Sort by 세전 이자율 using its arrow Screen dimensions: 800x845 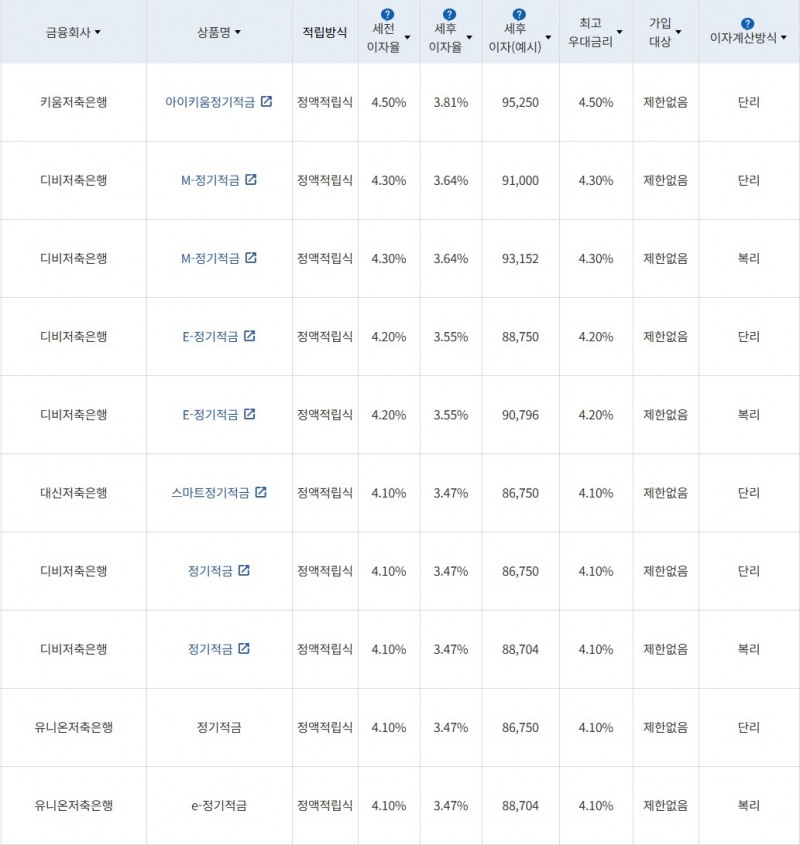(x=408, y=38)
